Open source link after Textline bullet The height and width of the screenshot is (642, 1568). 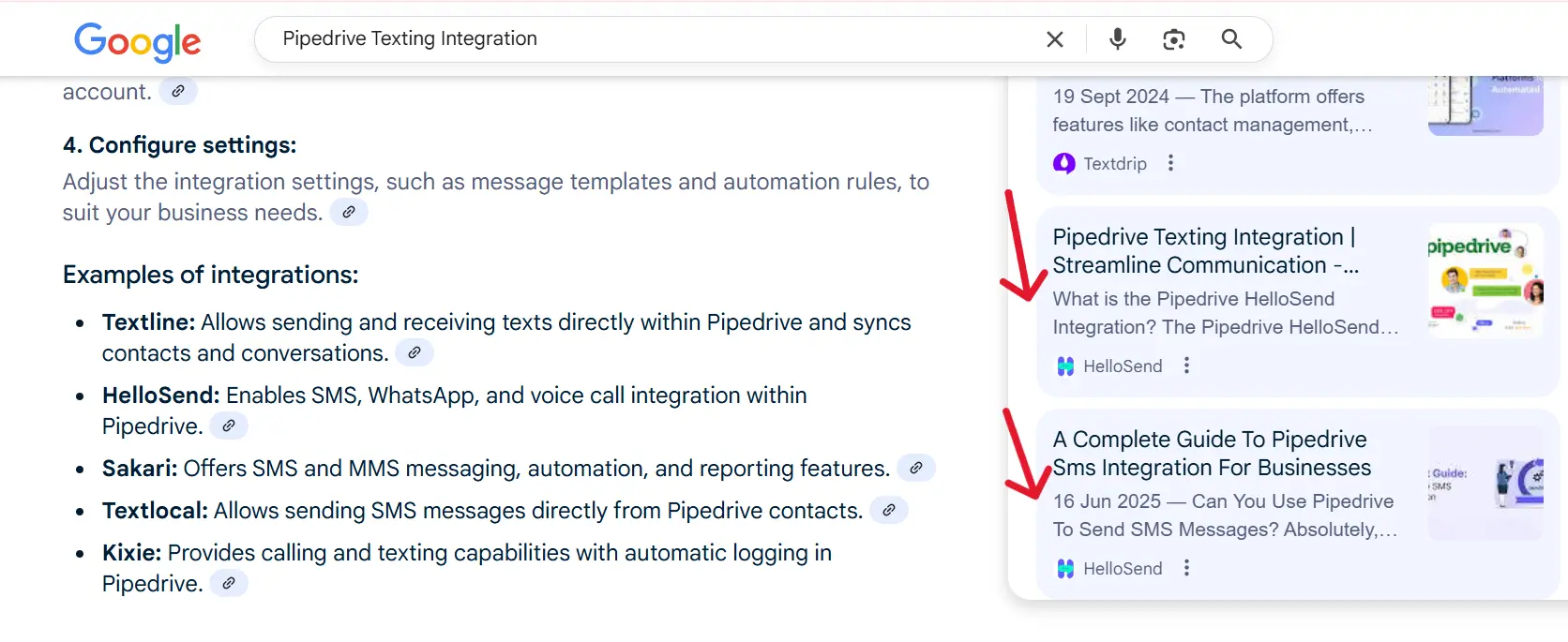coord(414,353)
